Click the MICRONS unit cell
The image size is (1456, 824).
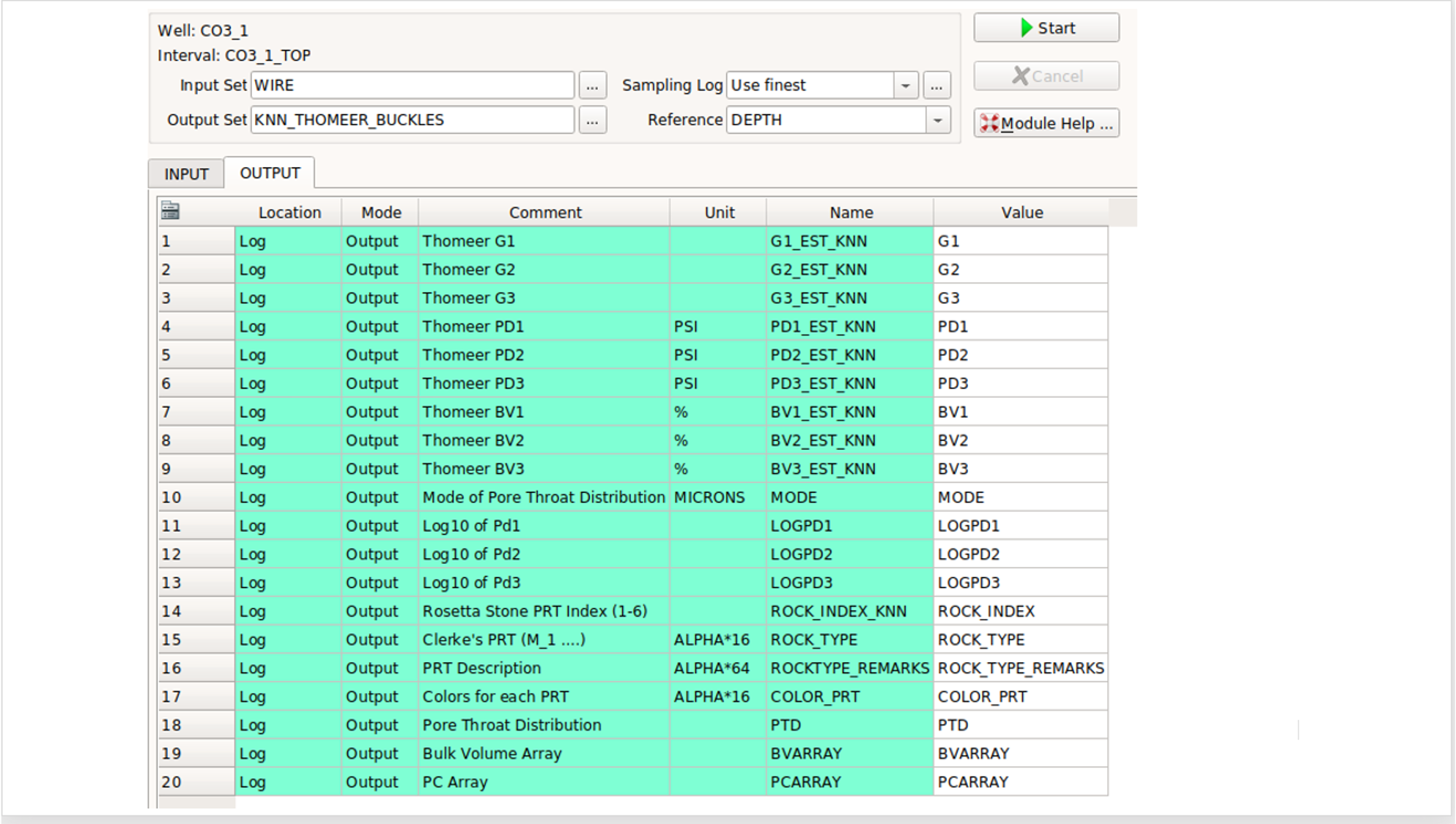(x=718, y=497)
